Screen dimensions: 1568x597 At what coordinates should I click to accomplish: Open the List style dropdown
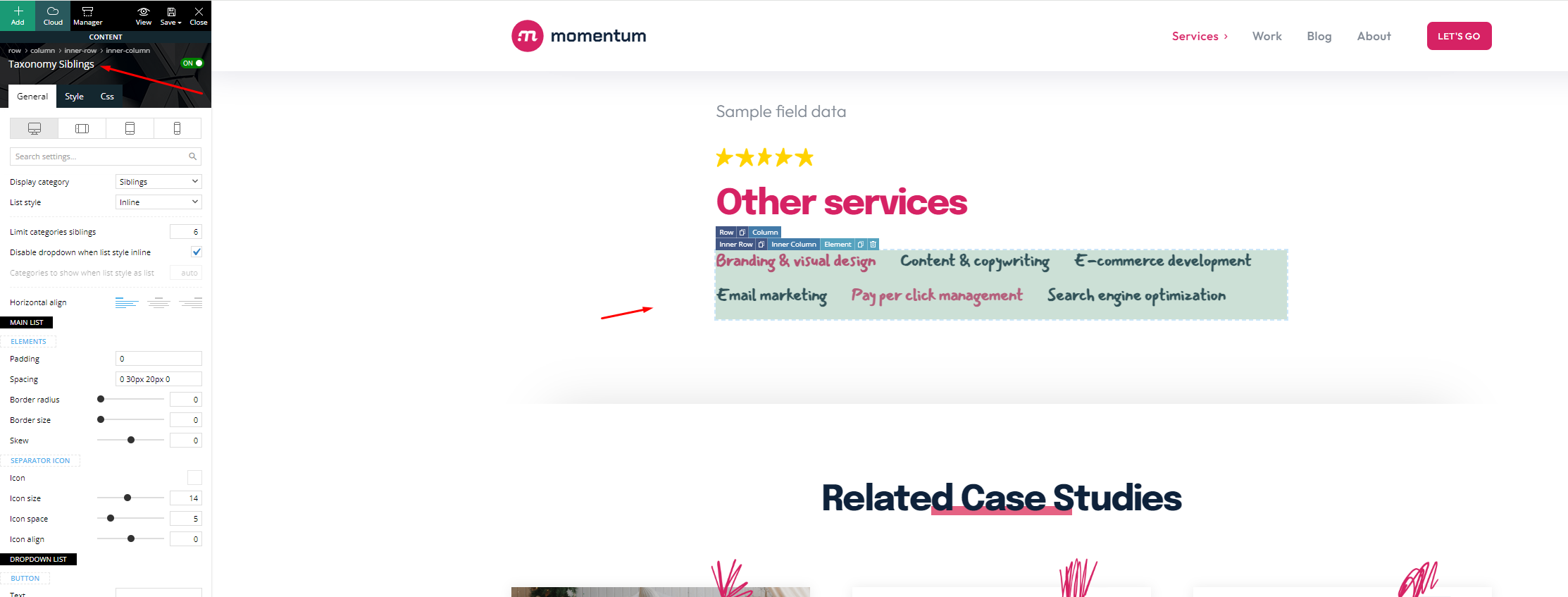[x=158, y=202]
